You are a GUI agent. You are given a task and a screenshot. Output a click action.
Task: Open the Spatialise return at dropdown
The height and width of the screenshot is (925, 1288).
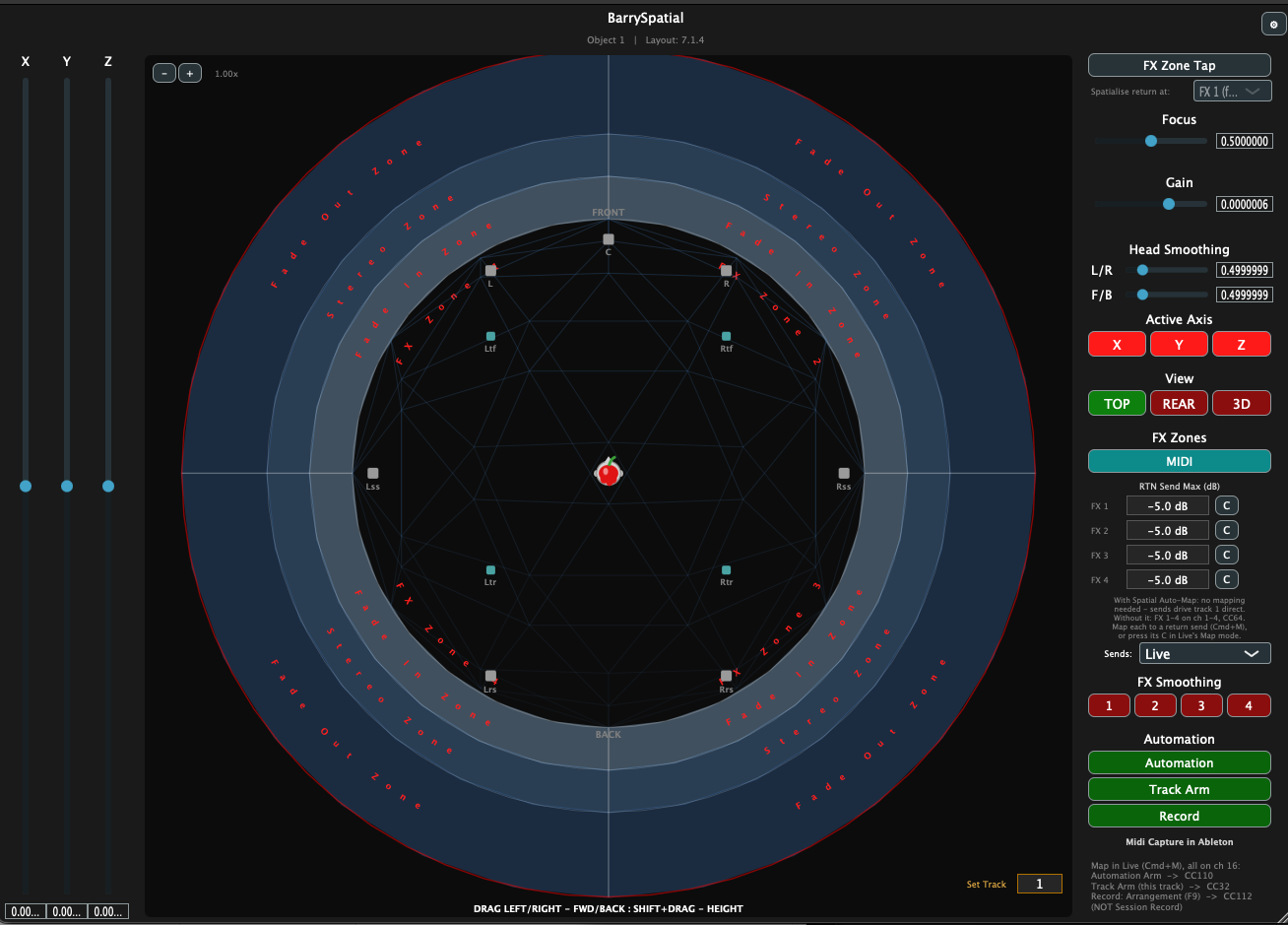coord(1233,91)
